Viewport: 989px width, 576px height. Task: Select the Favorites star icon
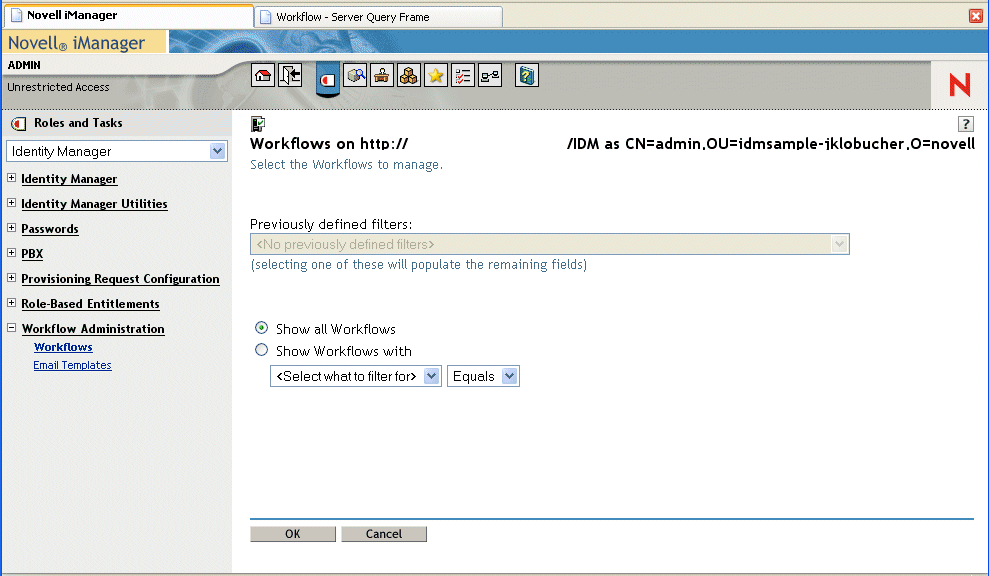click(435, 75)
